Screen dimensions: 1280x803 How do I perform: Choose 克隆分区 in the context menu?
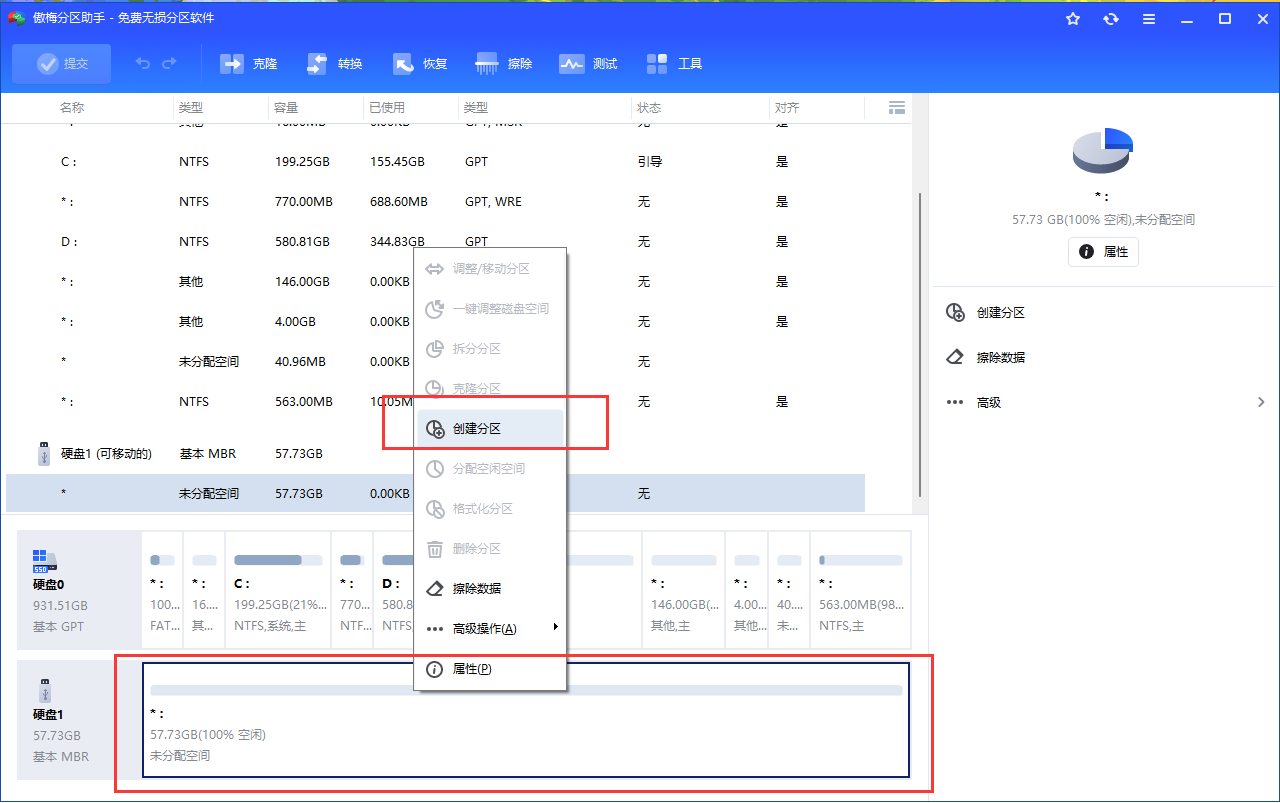click(x=490, y=389)
